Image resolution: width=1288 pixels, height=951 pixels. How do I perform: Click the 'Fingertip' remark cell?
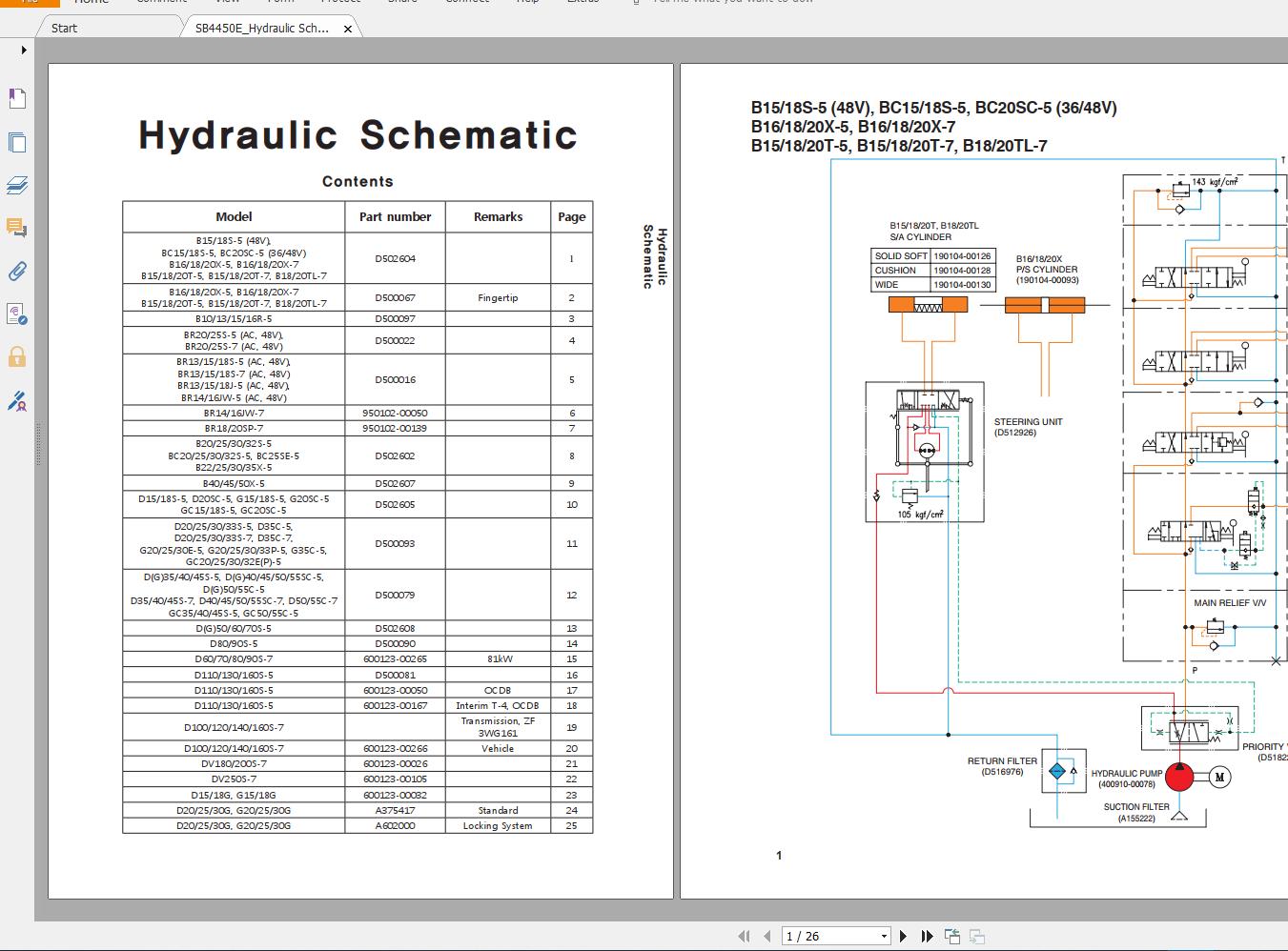(498, 297)
